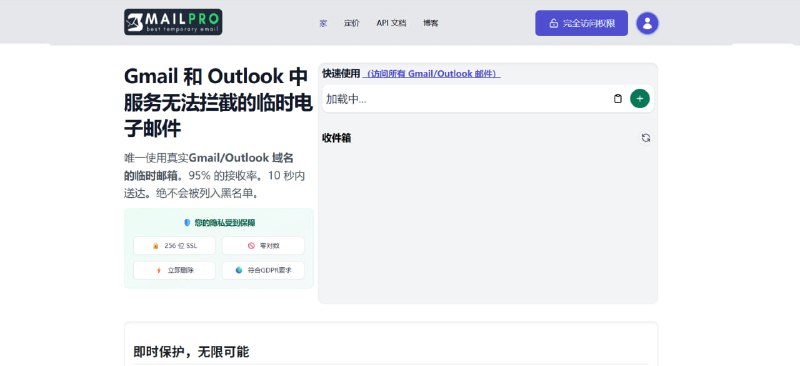Click the globe icon beside GDPR label
Screen dimensions: 800x366
tap(239, 271)
